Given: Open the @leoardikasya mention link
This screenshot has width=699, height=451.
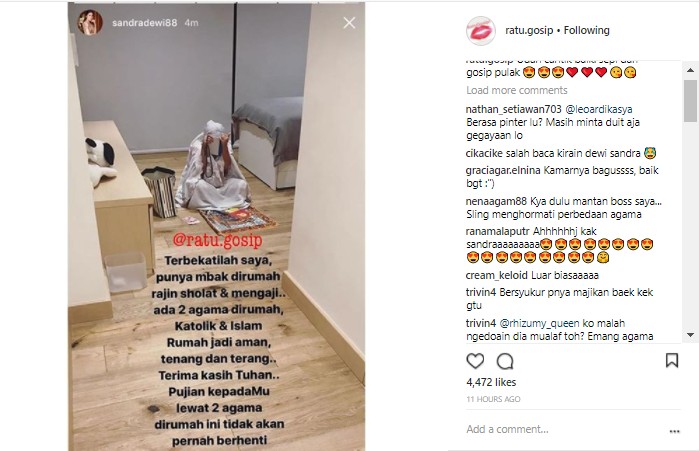Looking at the screenshot, I should (599, 109).
